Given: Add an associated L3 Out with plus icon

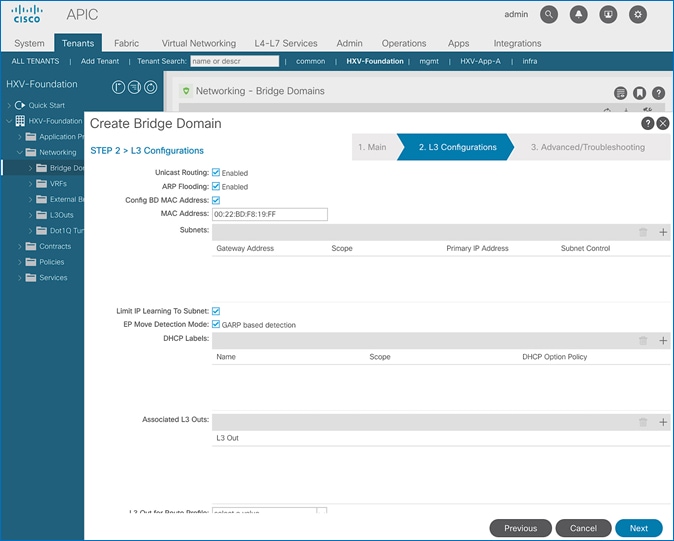Looking at the screenshot, I should tap(663, 422).
